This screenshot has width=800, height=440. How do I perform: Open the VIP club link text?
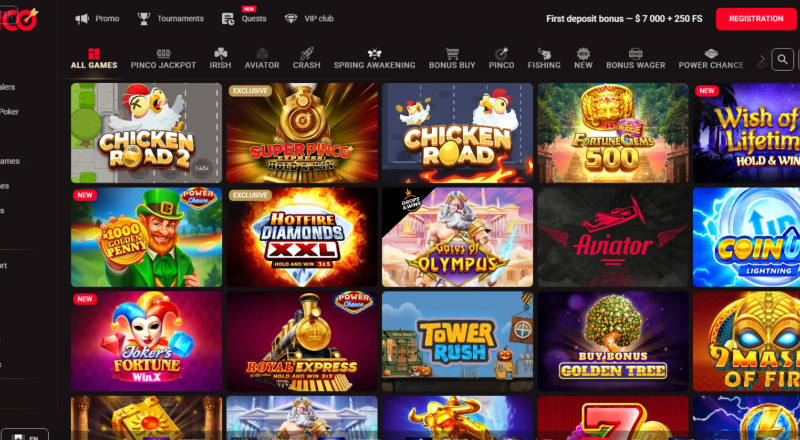click(319, 19)
